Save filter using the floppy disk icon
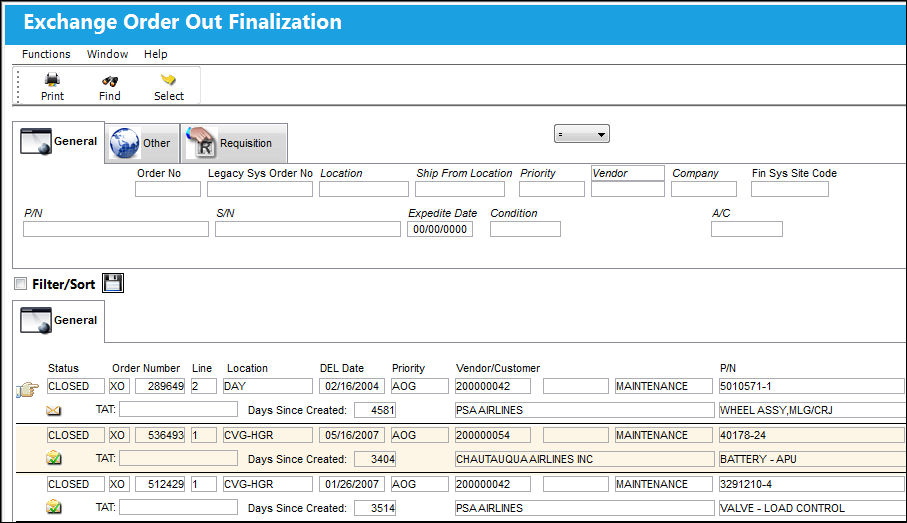This screenshot has height=523, width=907. pyautogui.click(x=113, y=283)
